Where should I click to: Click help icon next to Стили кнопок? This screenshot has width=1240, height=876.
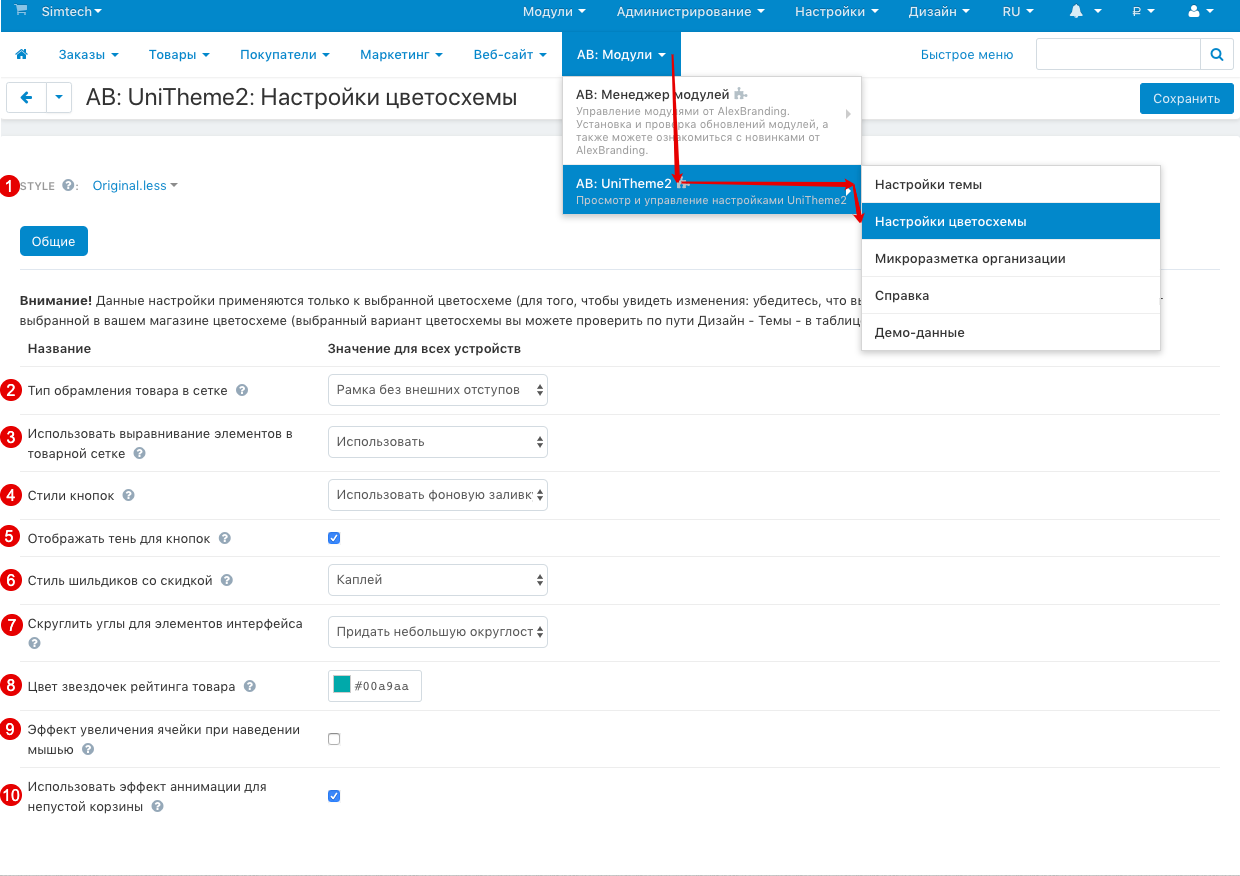tap(129, 496)
